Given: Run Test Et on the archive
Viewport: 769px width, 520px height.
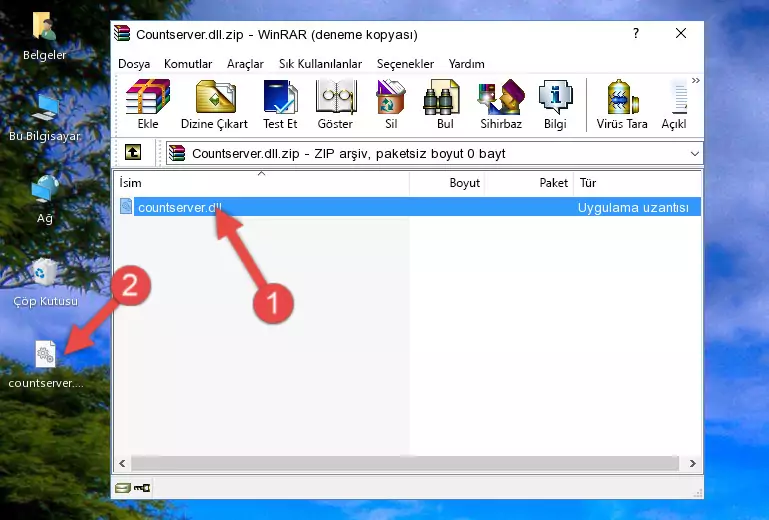Looking at the screenshot, I should (x=280, y=104).
